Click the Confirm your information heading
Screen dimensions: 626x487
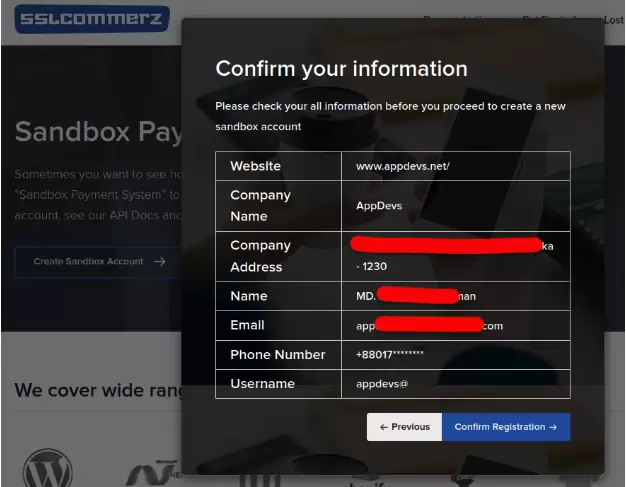click(341, 69)
